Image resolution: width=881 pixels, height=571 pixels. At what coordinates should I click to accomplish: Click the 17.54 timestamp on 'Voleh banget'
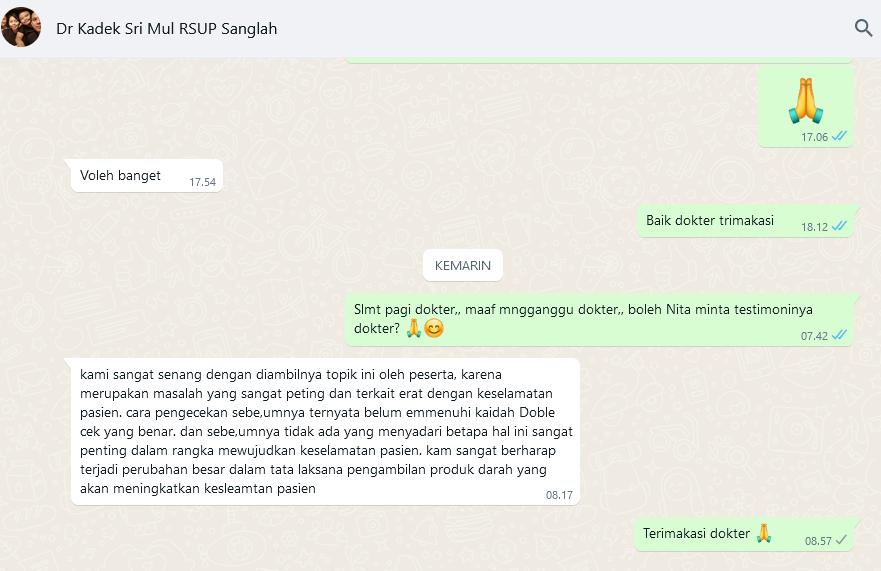pyautogui.click(x=202, y=182)
